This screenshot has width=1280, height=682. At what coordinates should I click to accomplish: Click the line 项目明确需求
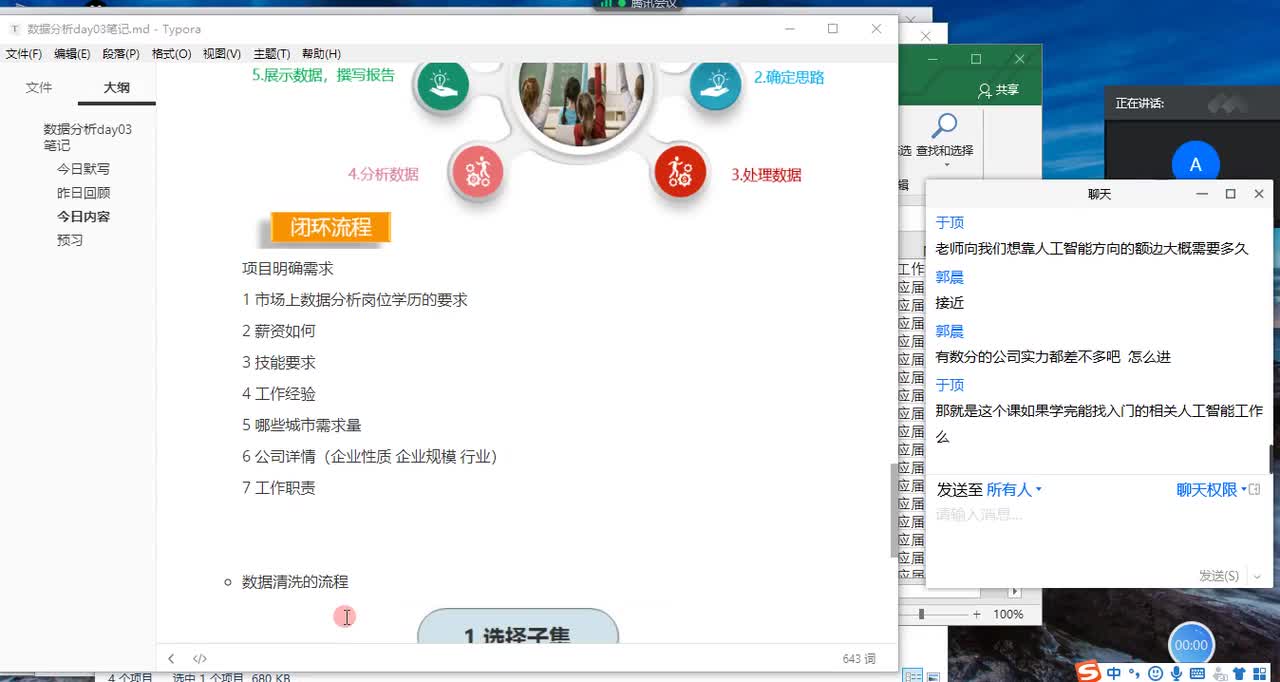point(288,268)
